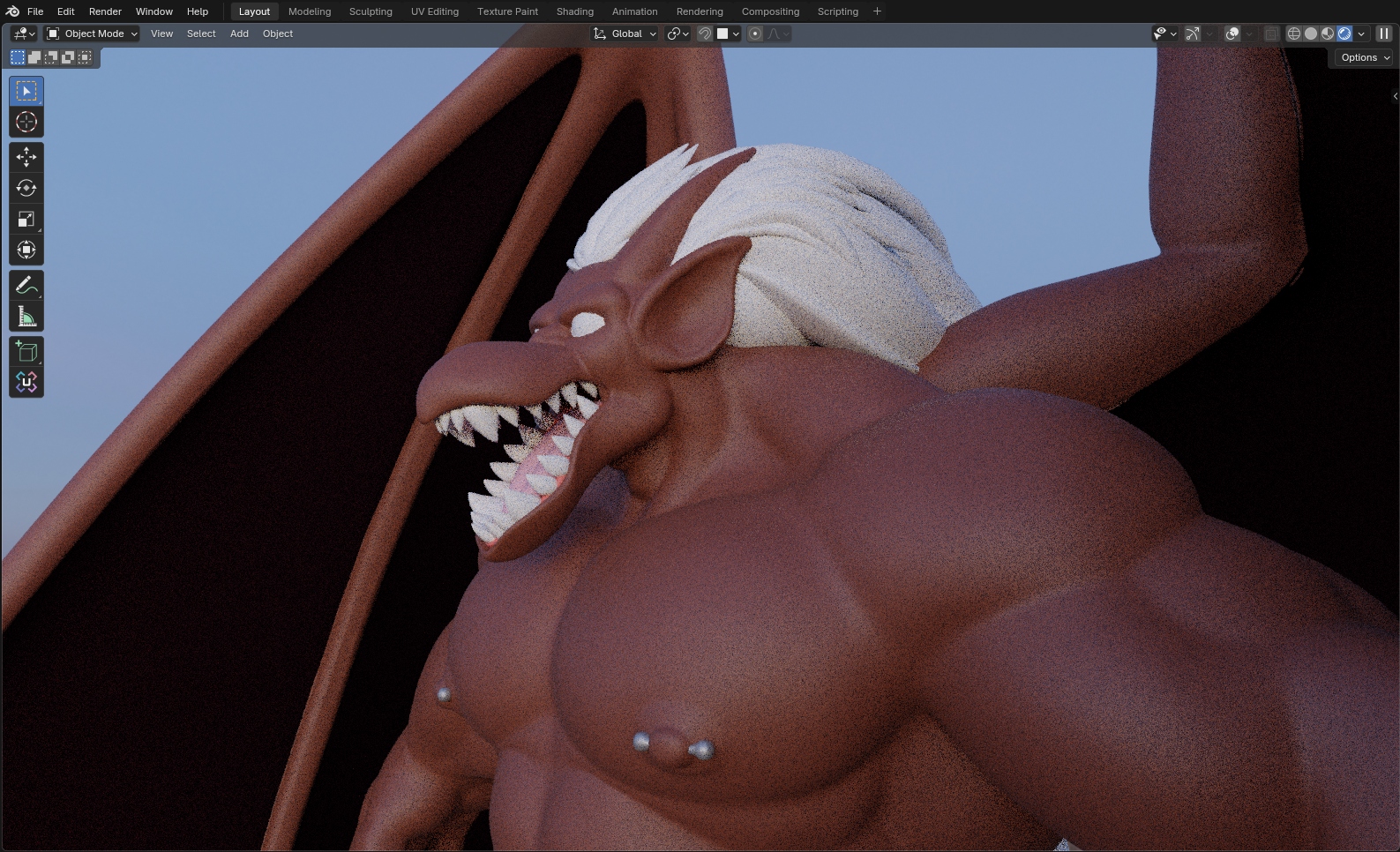Toggle viewport overlays display
The height and width of the screenshot is (852, 1400).
pyautogui.click(x=1232, y=34)
